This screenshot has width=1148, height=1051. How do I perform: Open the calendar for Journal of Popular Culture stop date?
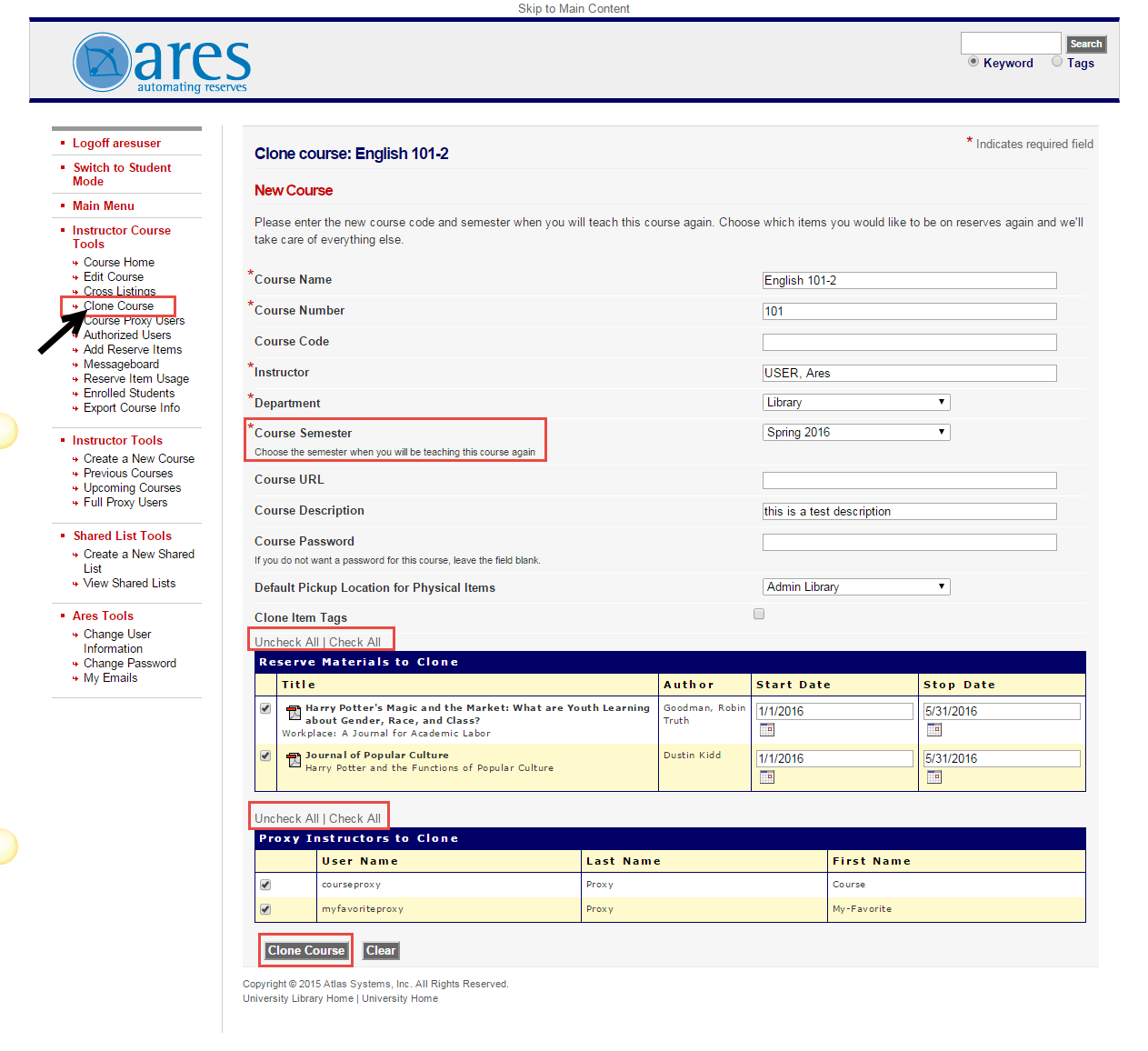point(934,776)
